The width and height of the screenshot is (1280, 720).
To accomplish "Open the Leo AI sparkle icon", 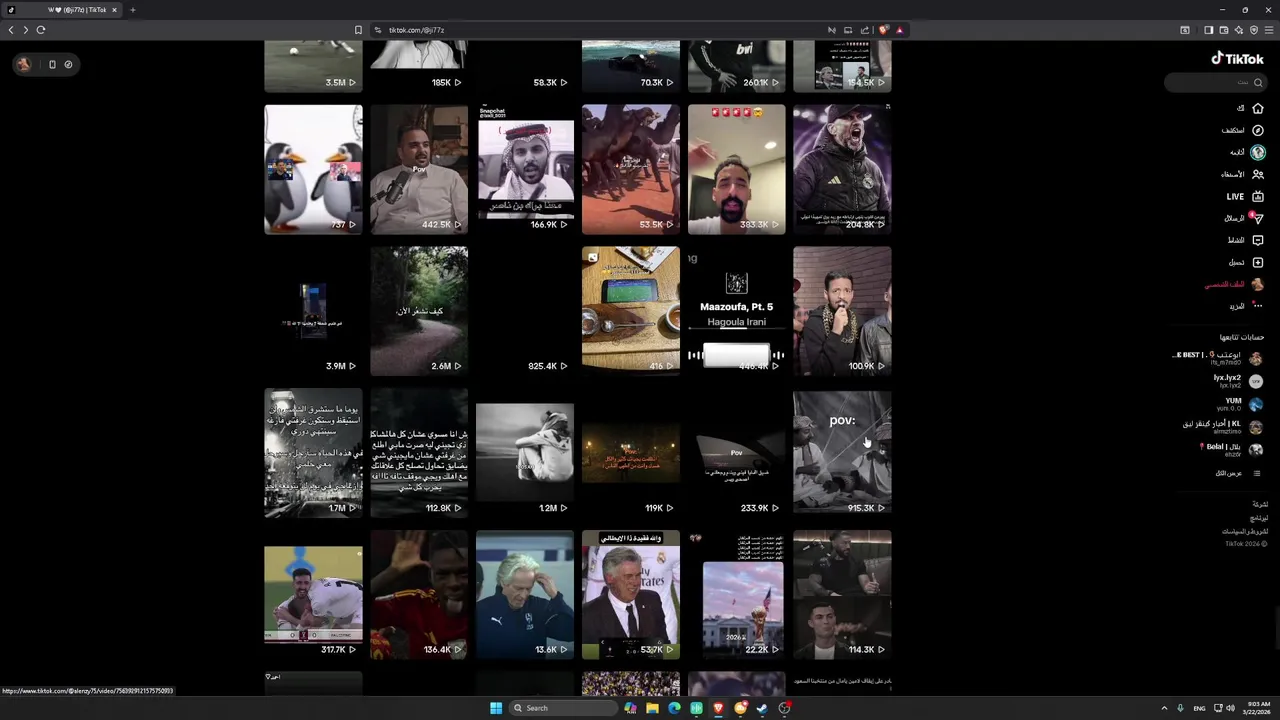I will click(1239, 30).
